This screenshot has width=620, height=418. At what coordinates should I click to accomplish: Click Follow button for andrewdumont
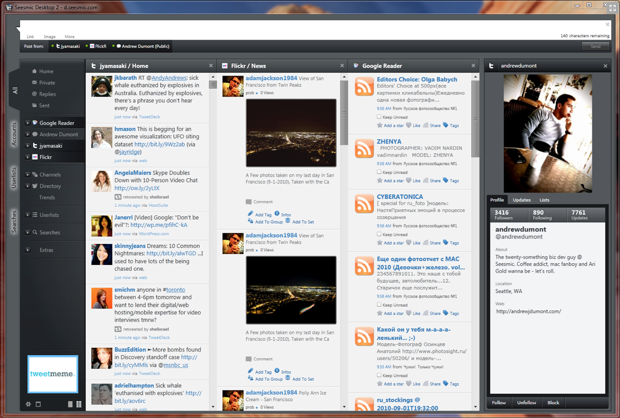click(499, 403)
